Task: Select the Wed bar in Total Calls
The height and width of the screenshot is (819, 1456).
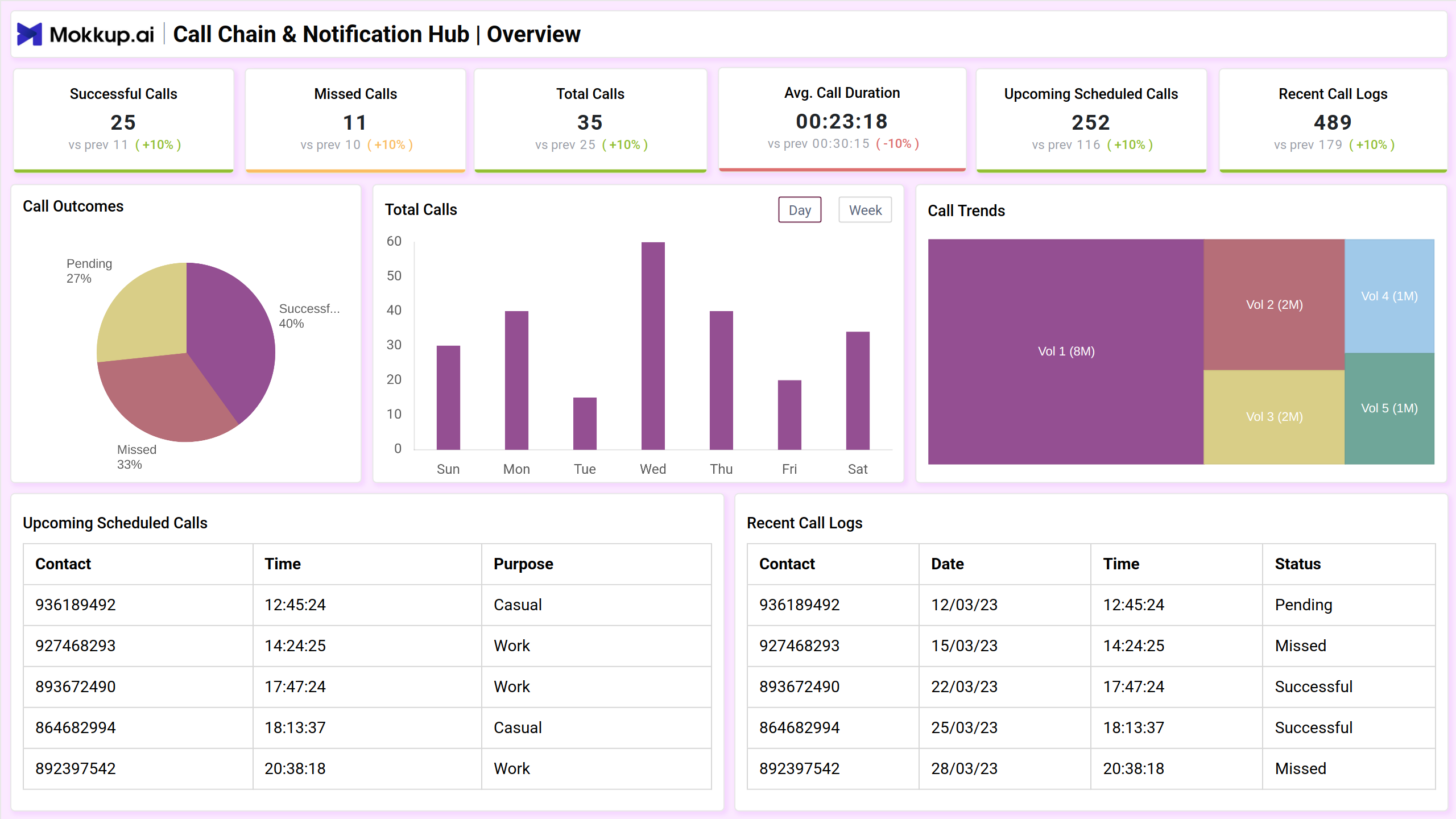Action: coord(653,346)
